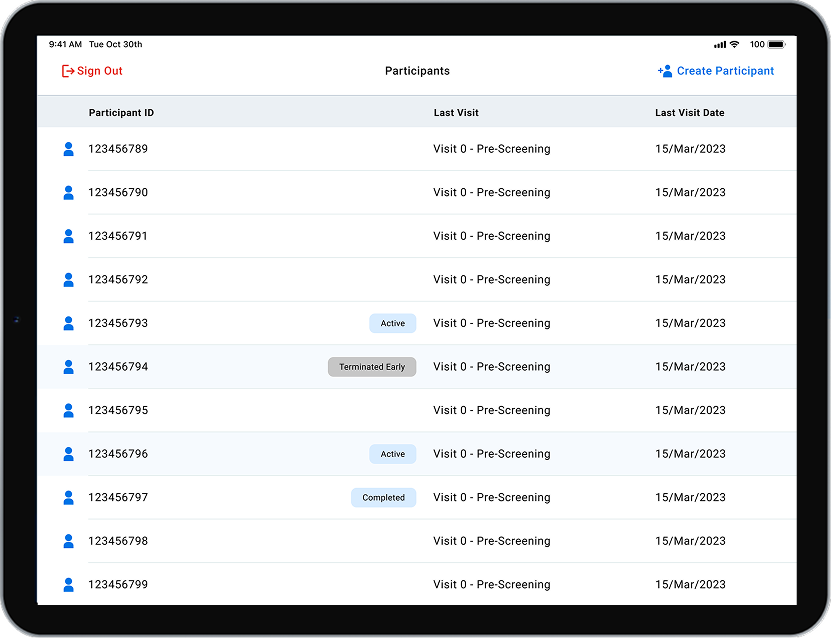This screenshot has width=835, height=640.
Task: Click person icon for participant 123456794
Action: point(69,368)
